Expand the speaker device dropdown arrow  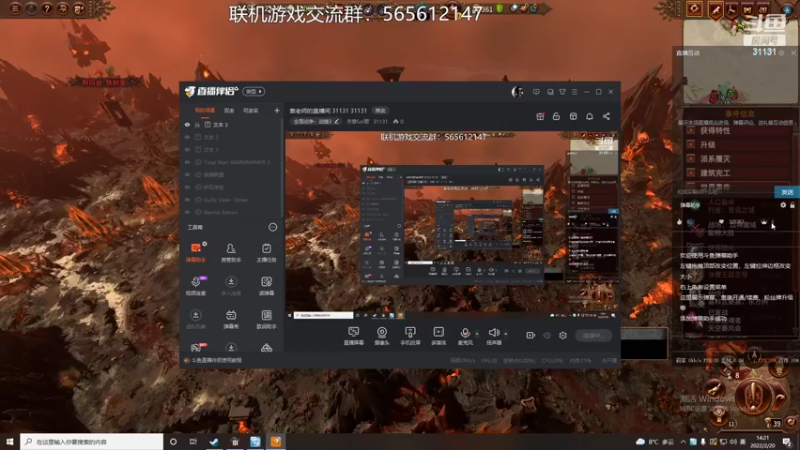[506, 334]
